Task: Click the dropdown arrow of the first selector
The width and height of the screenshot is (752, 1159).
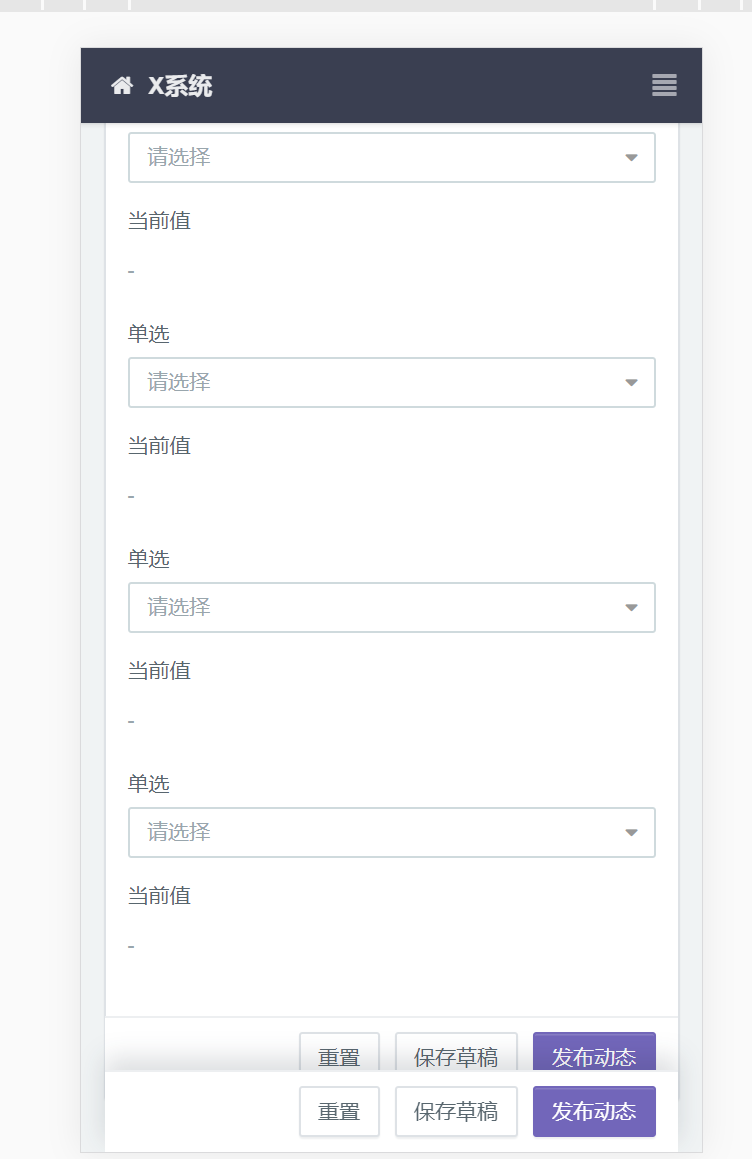Action: (x=632, y=157)
